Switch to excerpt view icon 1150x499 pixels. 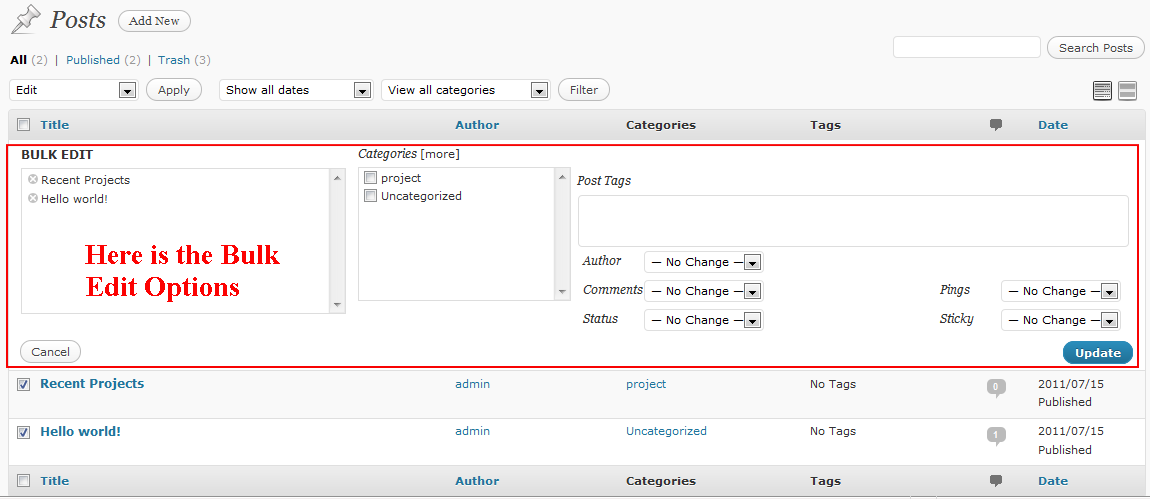click(x=1127, y=91)
